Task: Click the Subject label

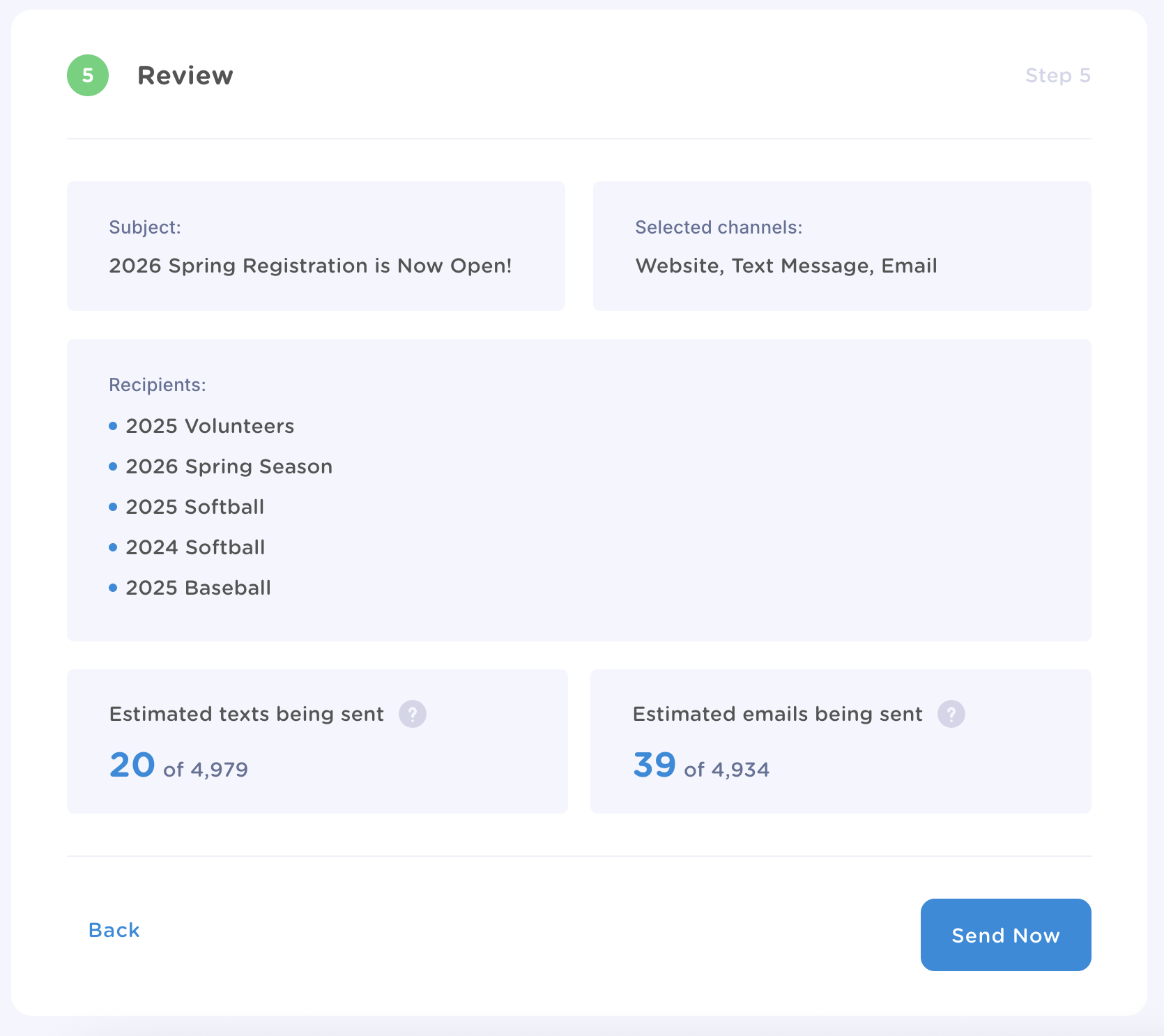Action: 145,227
